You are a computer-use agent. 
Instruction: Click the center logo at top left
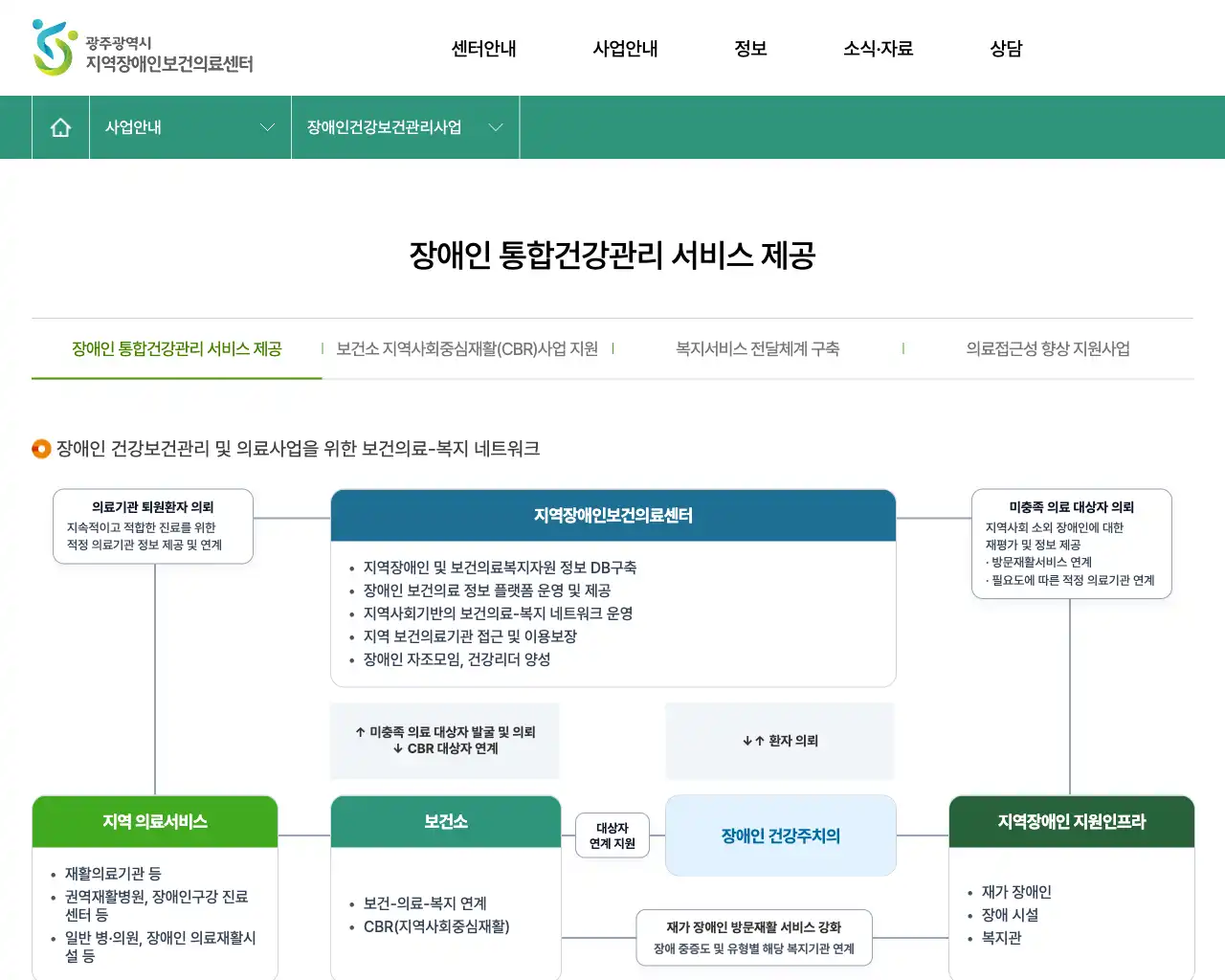coord(143,48)
